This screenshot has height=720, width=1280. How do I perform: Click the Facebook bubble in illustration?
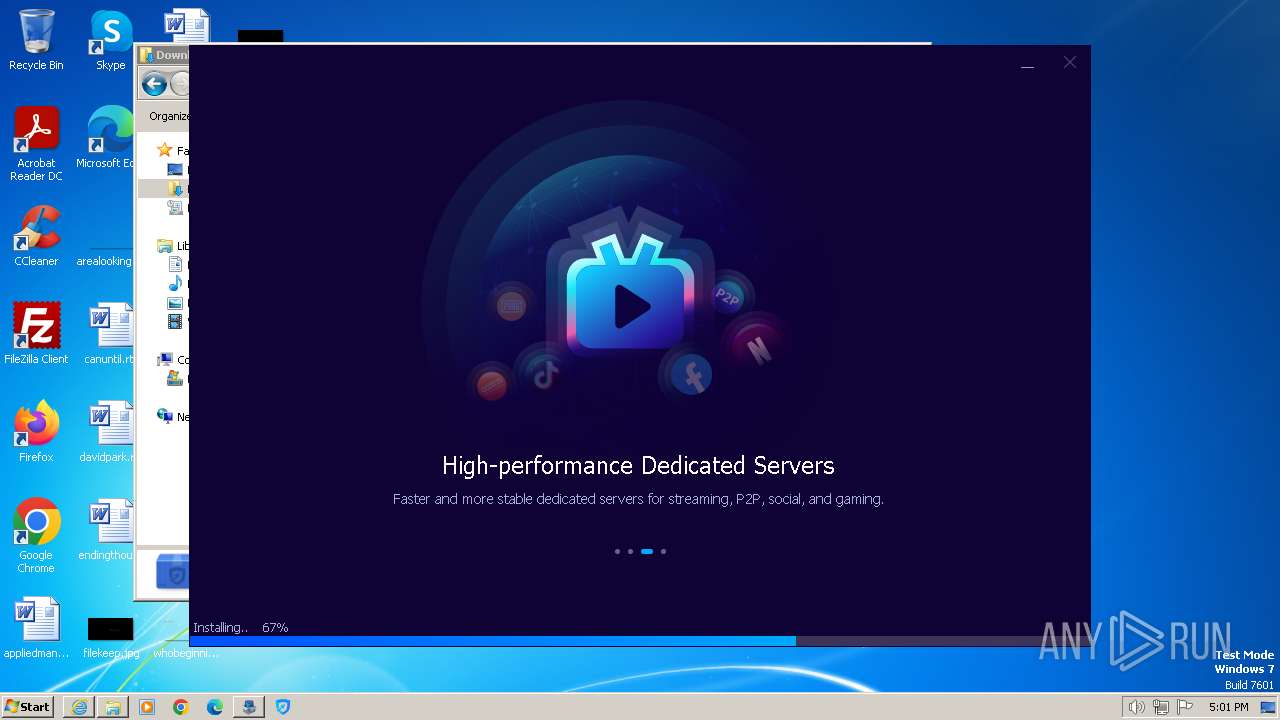[690, 376]
